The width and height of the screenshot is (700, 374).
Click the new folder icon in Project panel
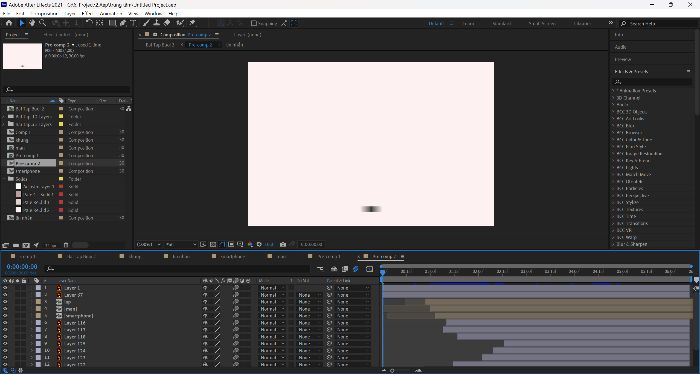pyautogui.click(x=16, y=245)
